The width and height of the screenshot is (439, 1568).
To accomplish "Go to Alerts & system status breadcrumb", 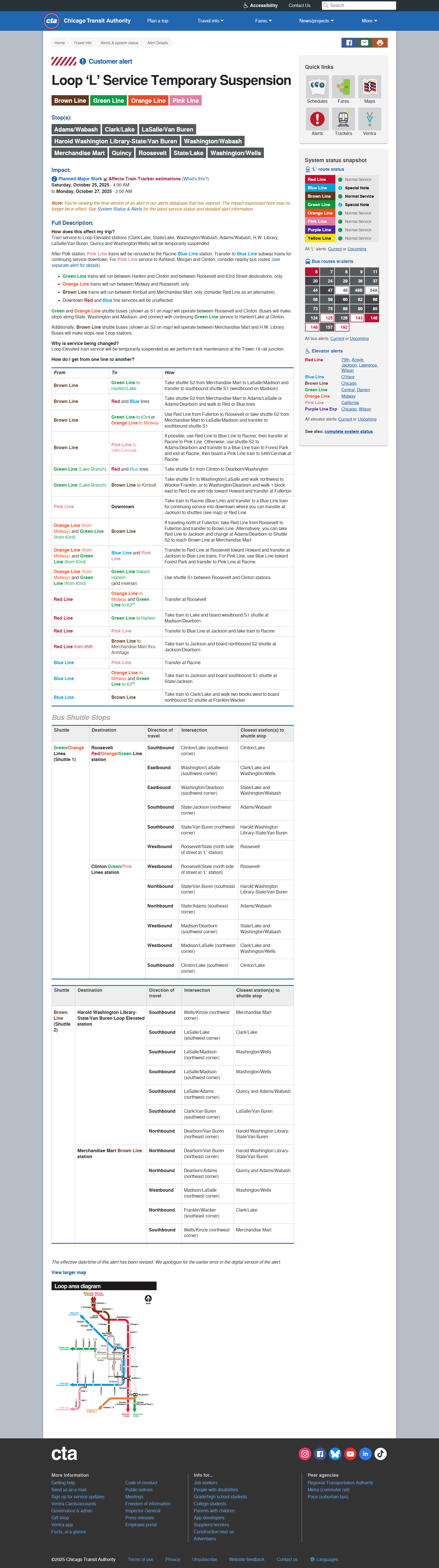I will click(x=119, y=43).
